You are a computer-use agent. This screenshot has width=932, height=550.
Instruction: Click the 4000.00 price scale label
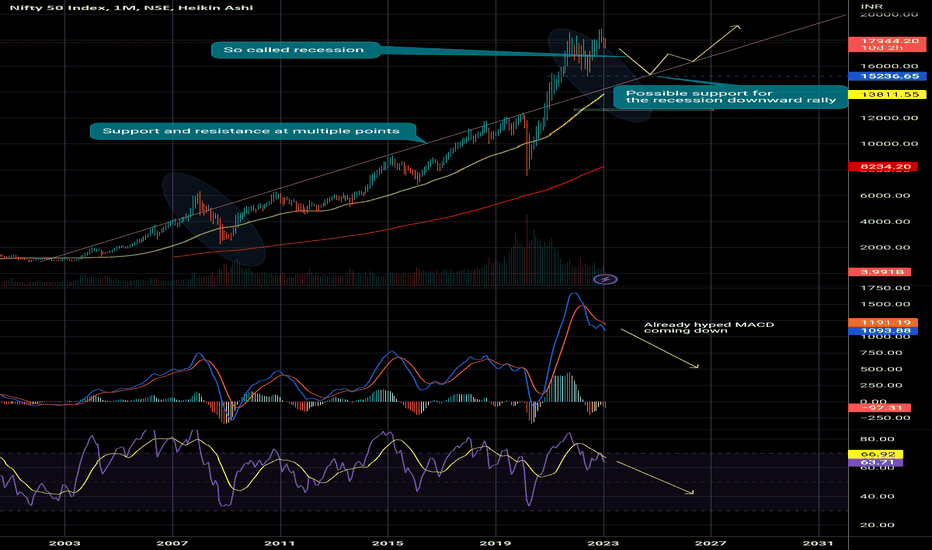[886, 222]
